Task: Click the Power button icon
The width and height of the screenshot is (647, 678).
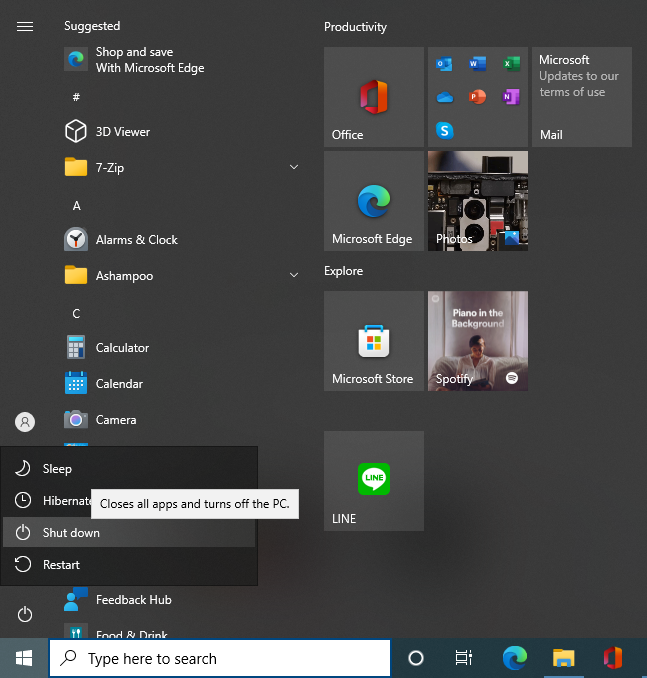Action: click(x=25, y=614)
